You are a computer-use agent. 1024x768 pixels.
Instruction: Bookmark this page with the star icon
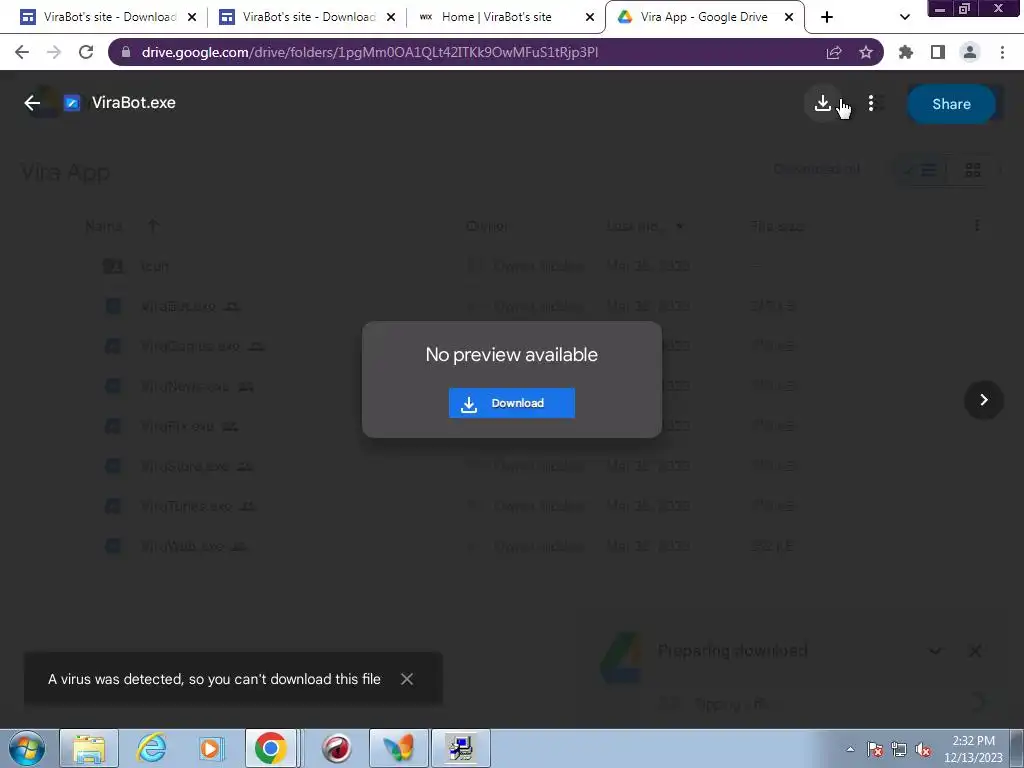[866, 52]
